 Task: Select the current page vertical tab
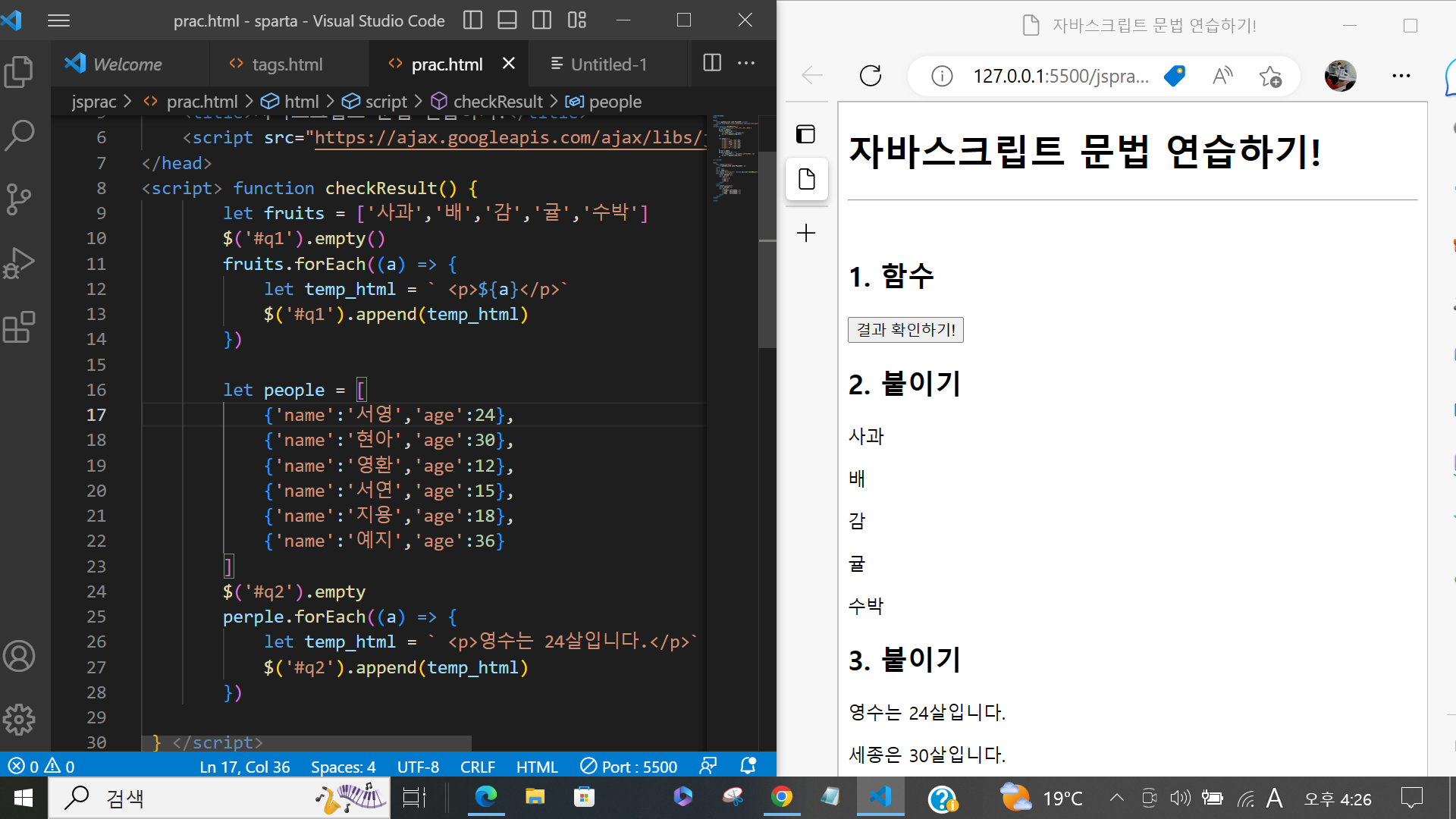(x=807, y=179)
